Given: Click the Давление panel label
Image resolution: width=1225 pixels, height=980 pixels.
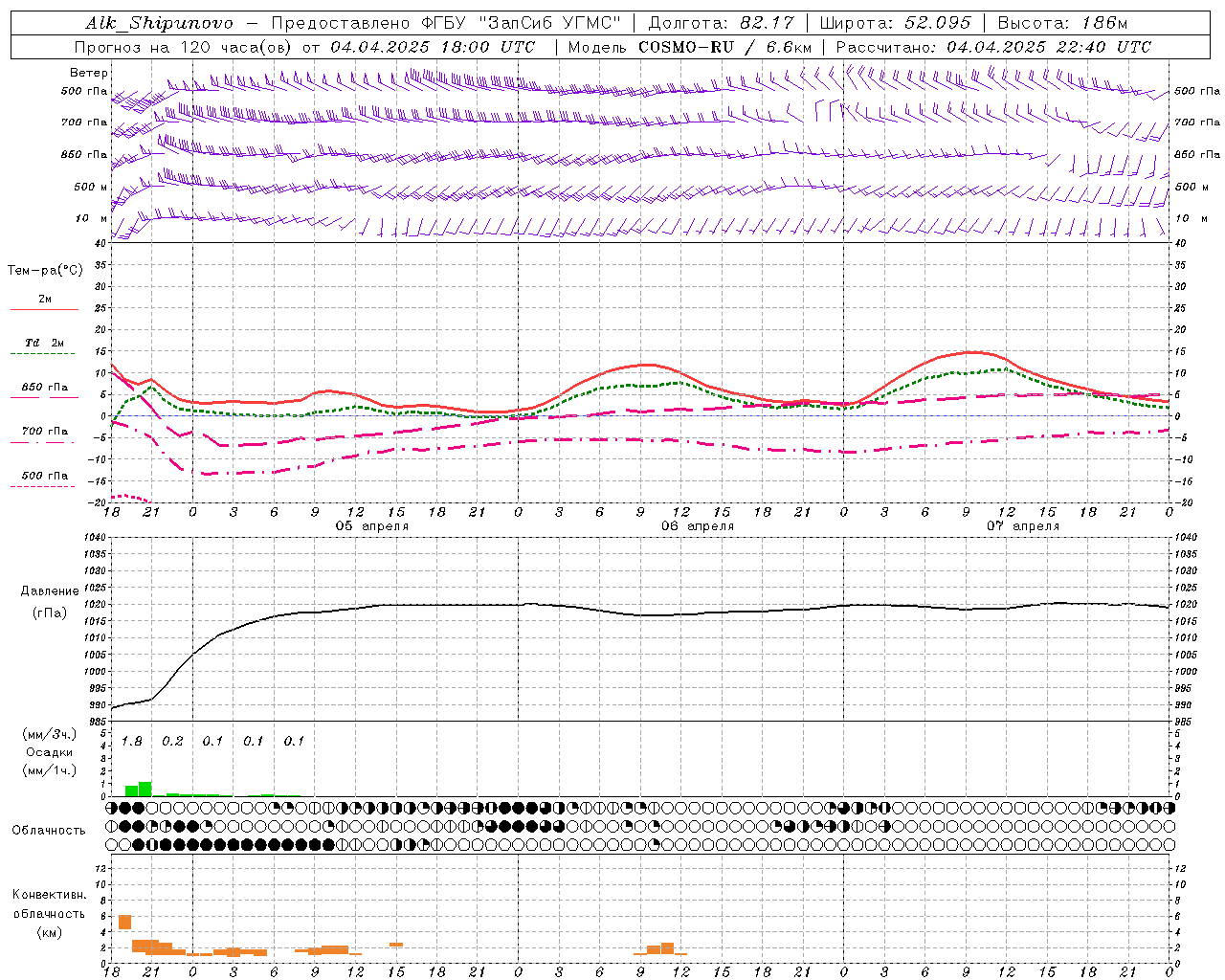Looking at the screenshot, I should [49, 591].
